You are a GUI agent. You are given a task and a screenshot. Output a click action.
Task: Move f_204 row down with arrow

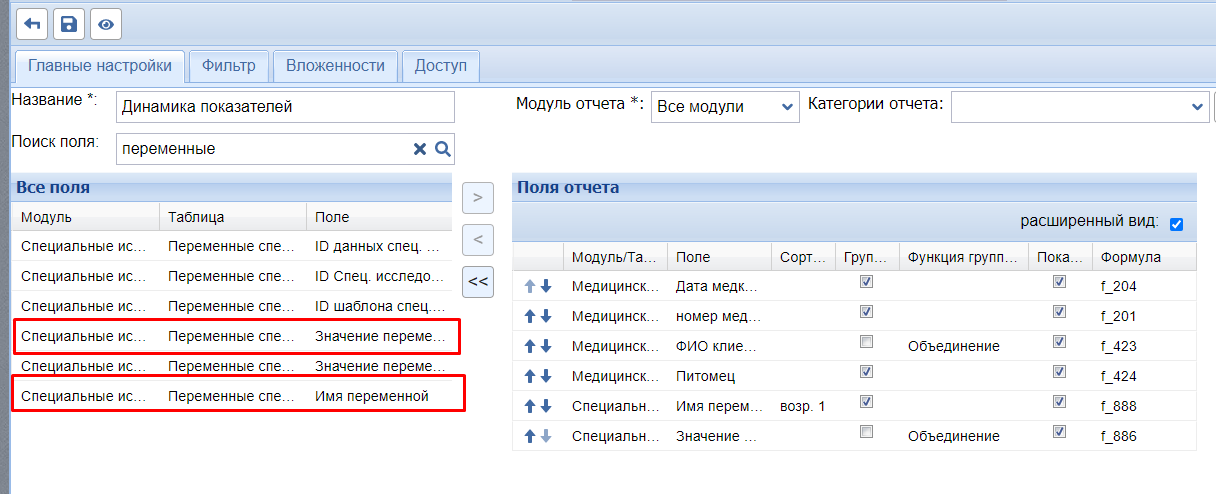(x=546, y=286)
